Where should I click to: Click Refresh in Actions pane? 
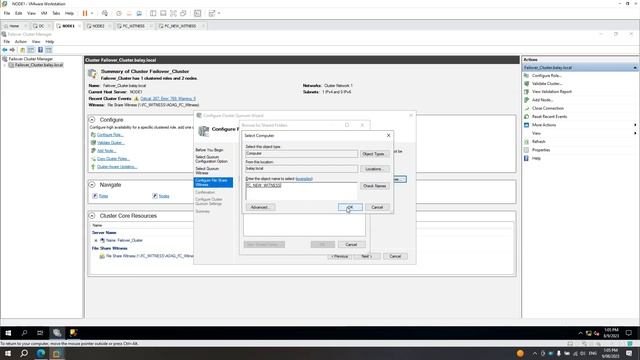[538, 141]
